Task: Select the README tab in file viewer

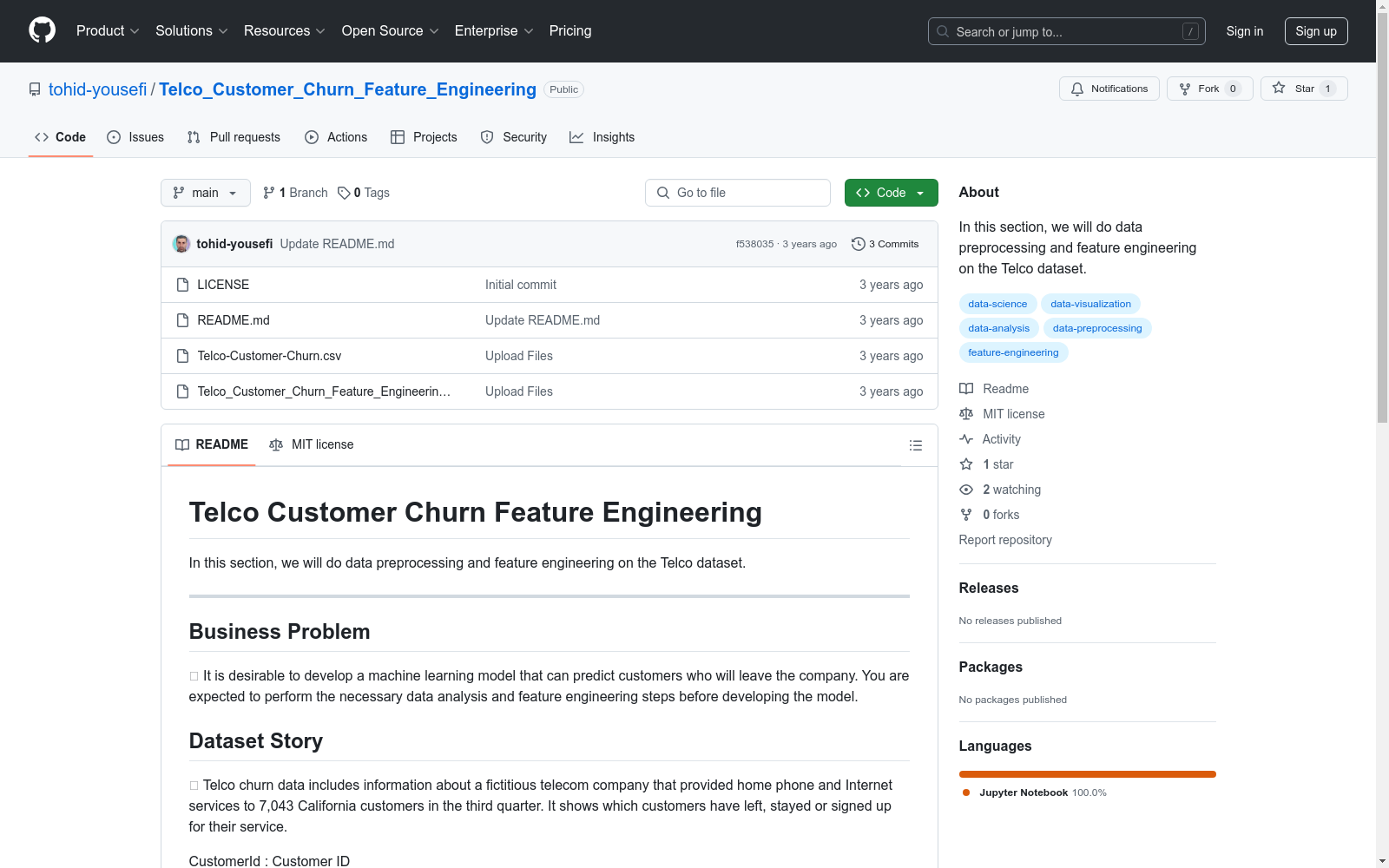Action: pyautogui.click(x=212, y=444)
